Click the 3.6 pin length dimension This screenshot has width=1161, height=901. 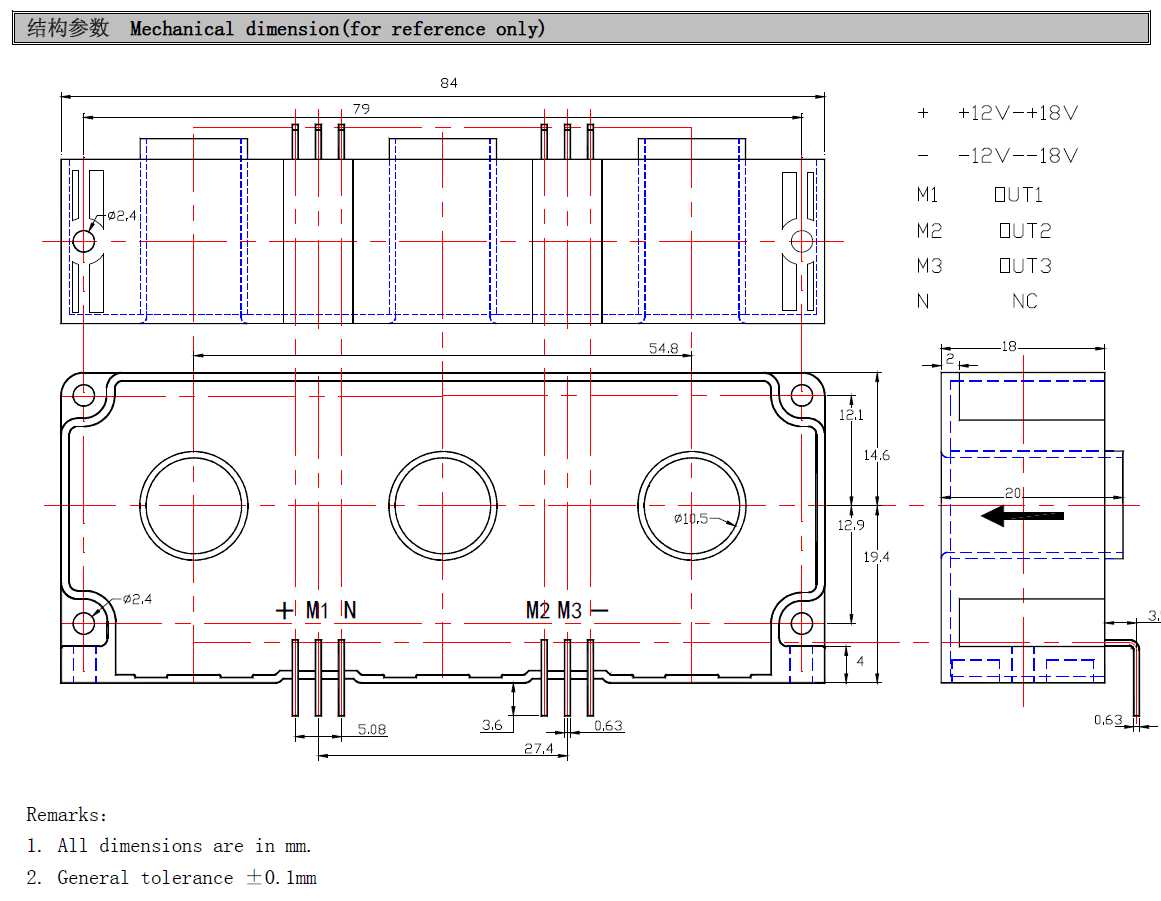492,725
